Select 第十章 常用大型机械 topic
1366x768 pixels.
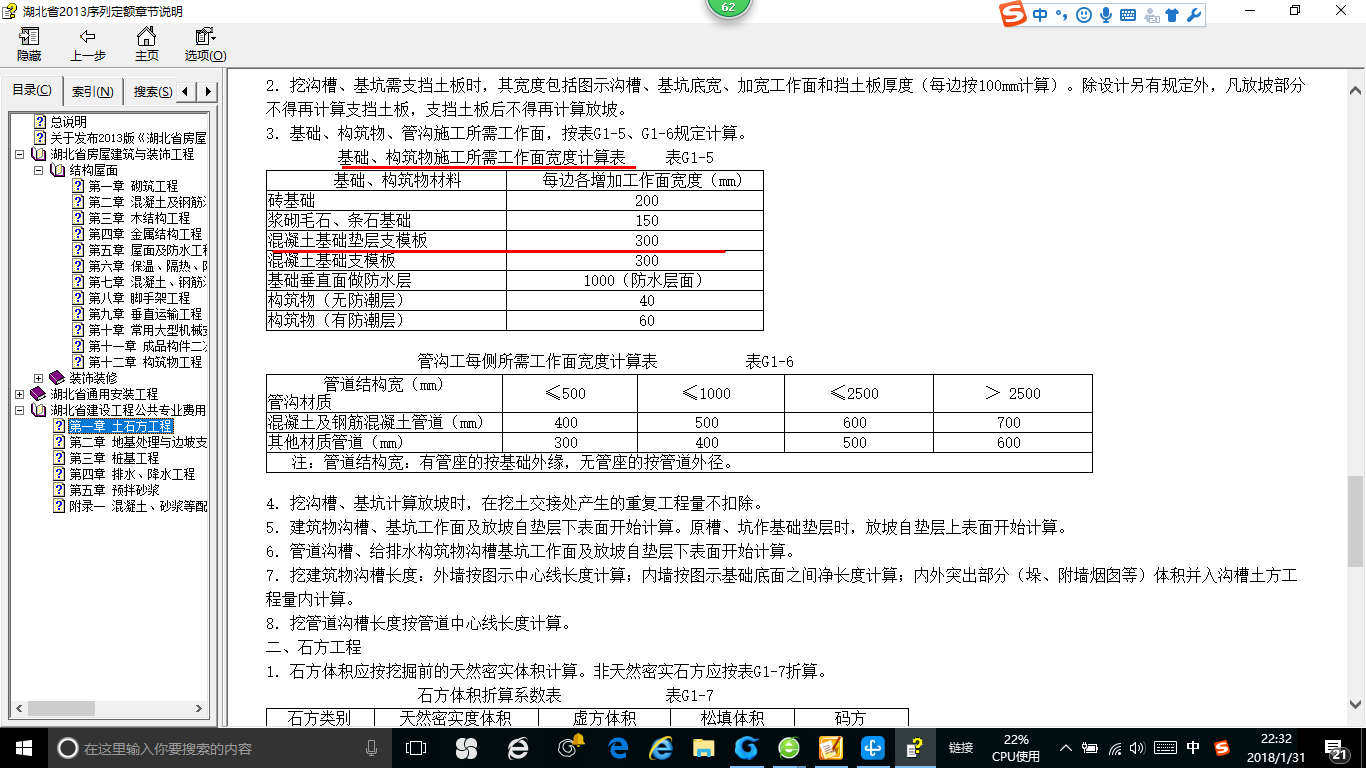pyautogui.click(x=147, y=330)
